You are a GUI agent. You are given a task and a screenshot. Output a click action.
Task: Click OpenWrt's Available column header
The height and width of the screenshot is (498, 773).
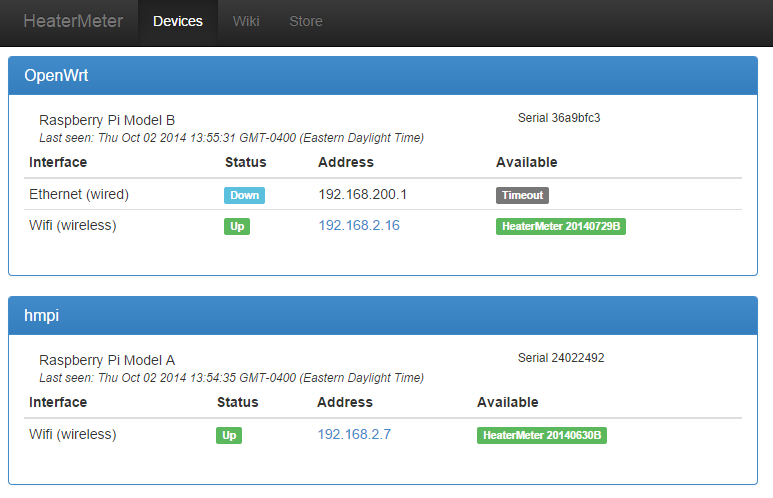pyautogui.click(x=527, y=162)
